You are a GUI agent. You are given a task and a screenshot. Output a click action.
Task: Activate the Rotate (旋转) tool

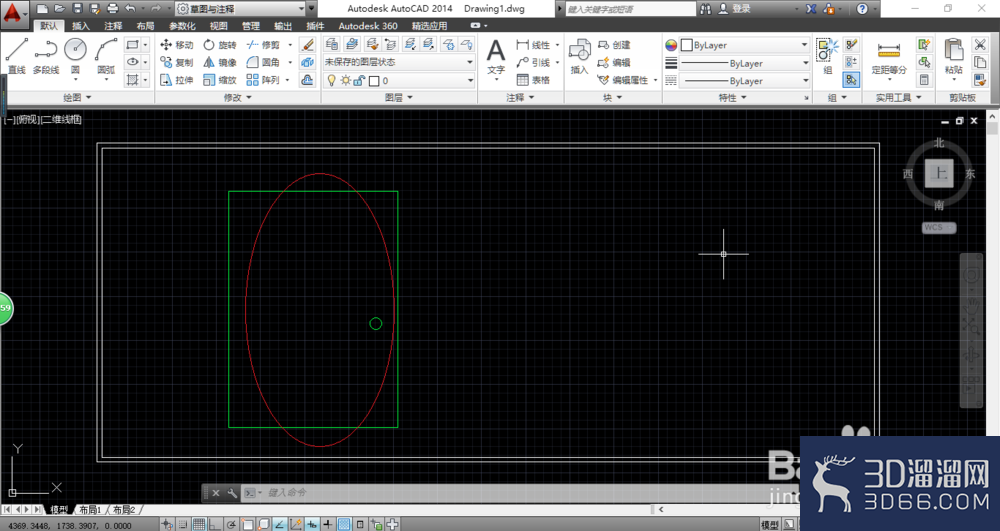tap(220, 45)
